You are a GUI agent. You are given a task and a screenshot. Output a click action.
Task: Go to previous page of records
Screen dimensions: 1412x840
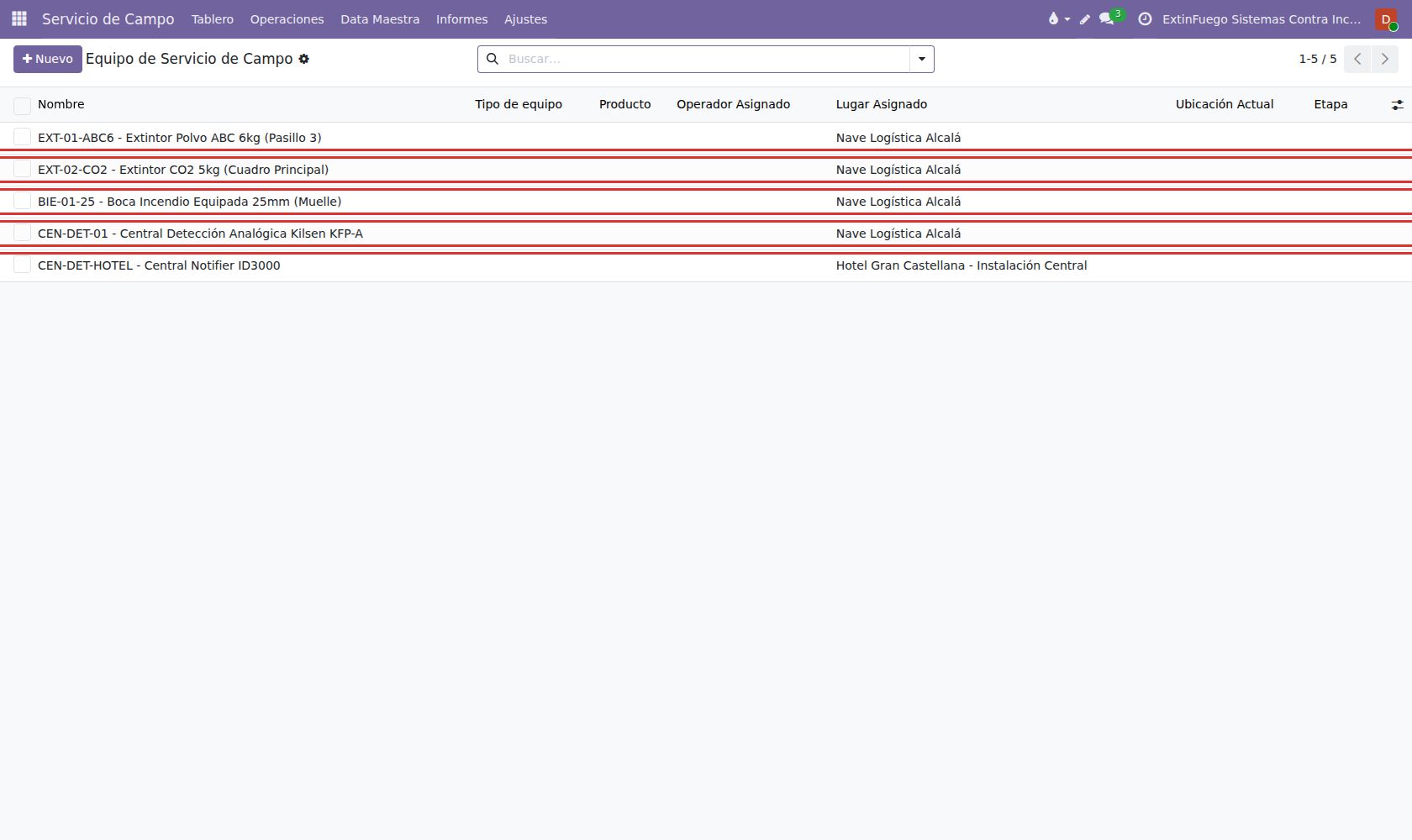(1357, 59)
